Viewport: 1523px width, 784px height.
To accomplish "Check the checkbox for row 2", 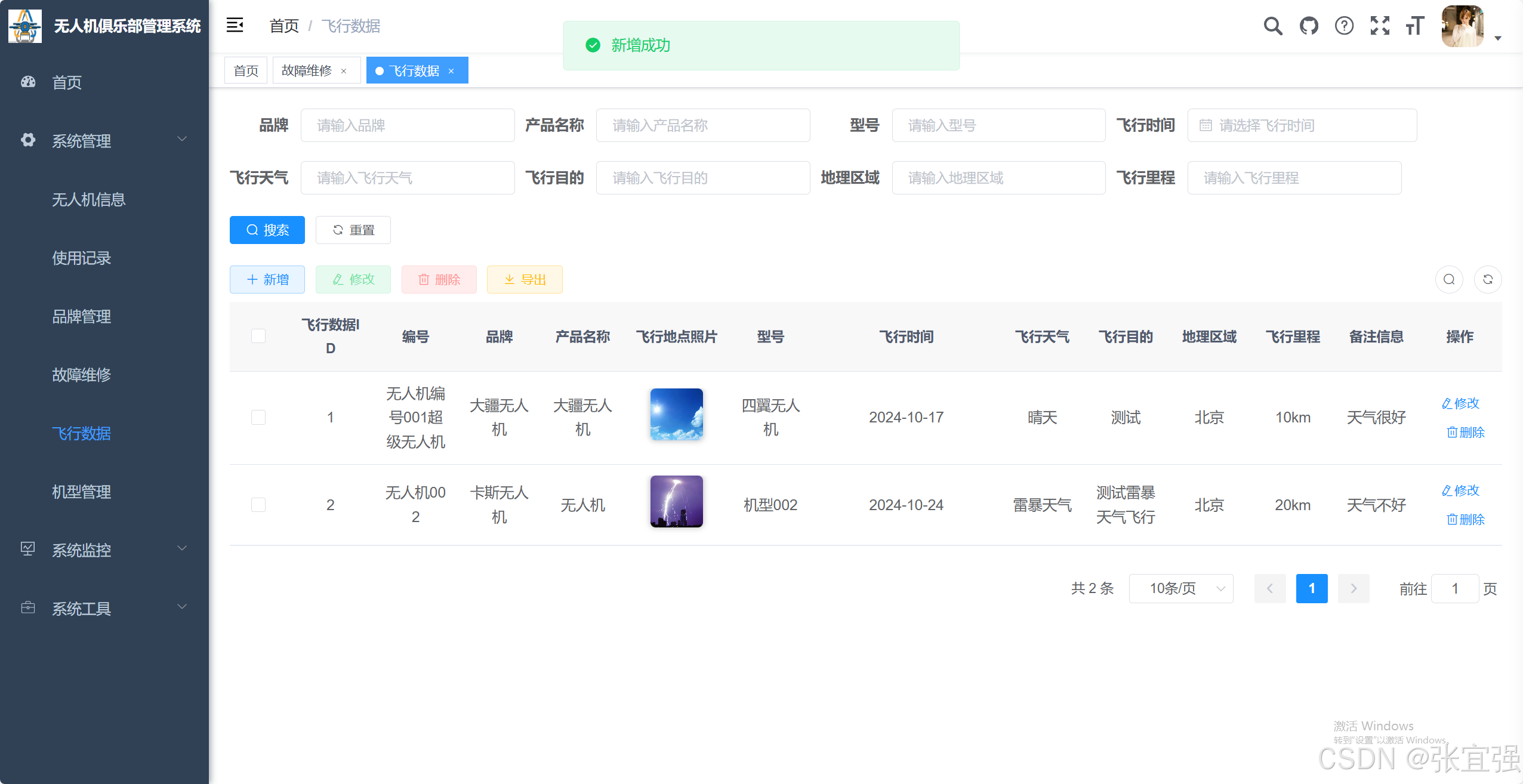I will coord(258,504).
